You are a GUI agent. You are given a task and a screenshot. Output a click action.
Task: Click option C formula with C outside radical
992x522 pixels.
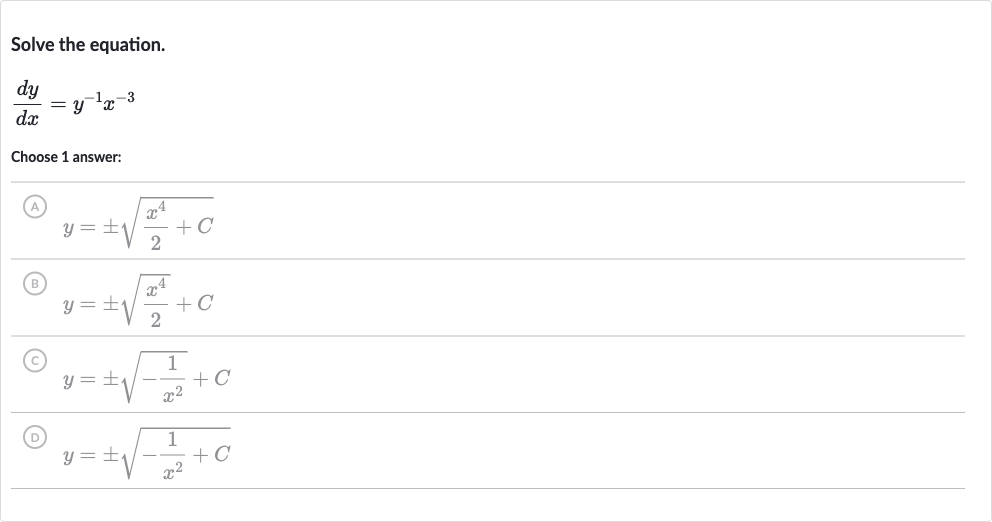(x=146, y=378)
